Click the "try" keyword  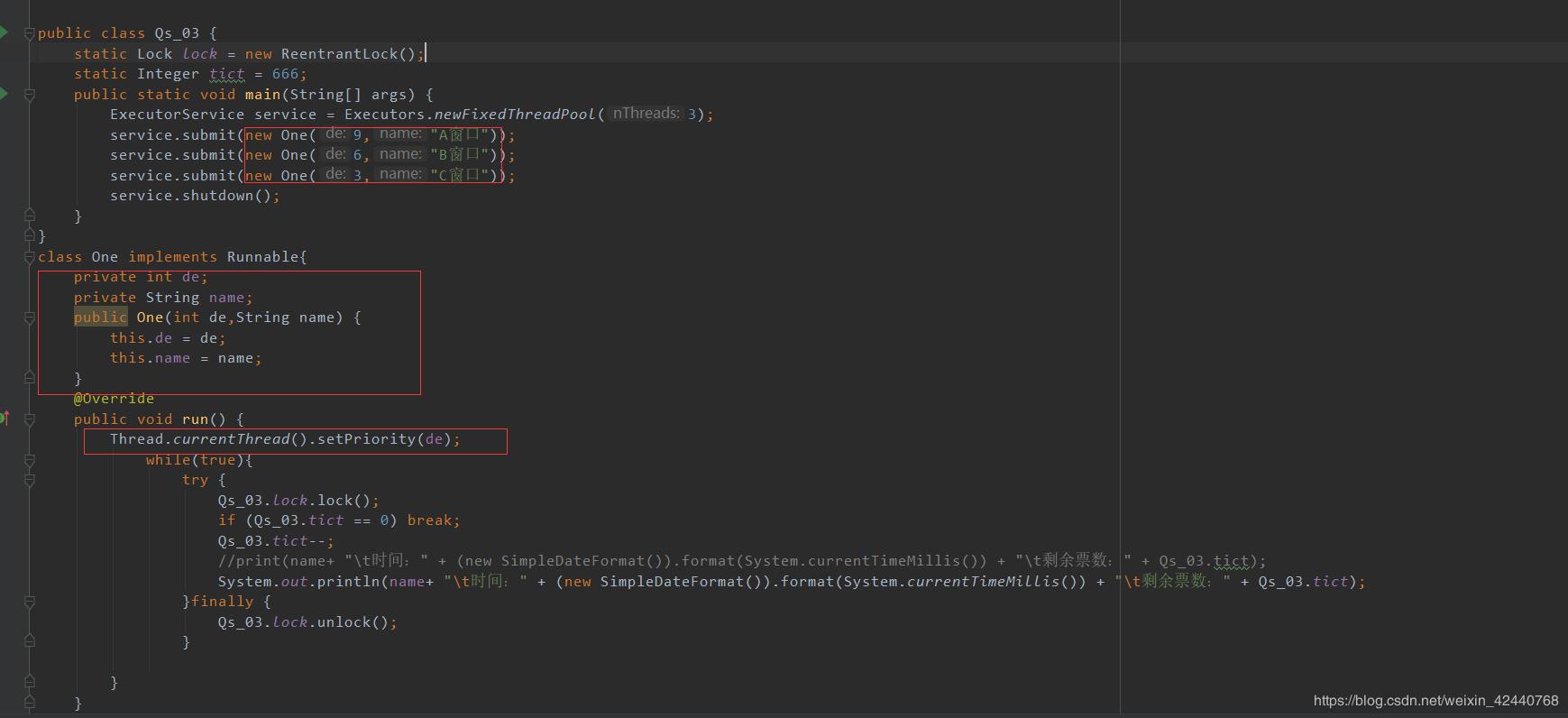tap(195, 480)
